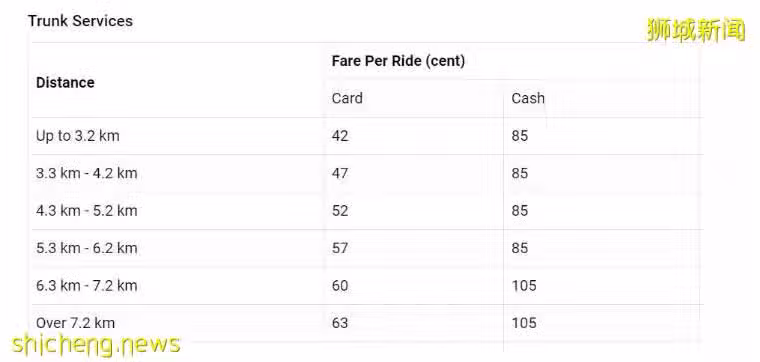760x362 pixels.
Task: Select the card fare value 52
Action: click(340, 211)
